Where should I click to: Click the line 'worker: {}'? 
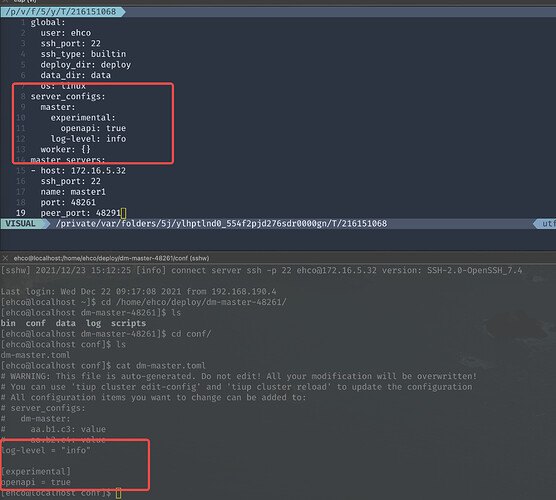point(66,149)
